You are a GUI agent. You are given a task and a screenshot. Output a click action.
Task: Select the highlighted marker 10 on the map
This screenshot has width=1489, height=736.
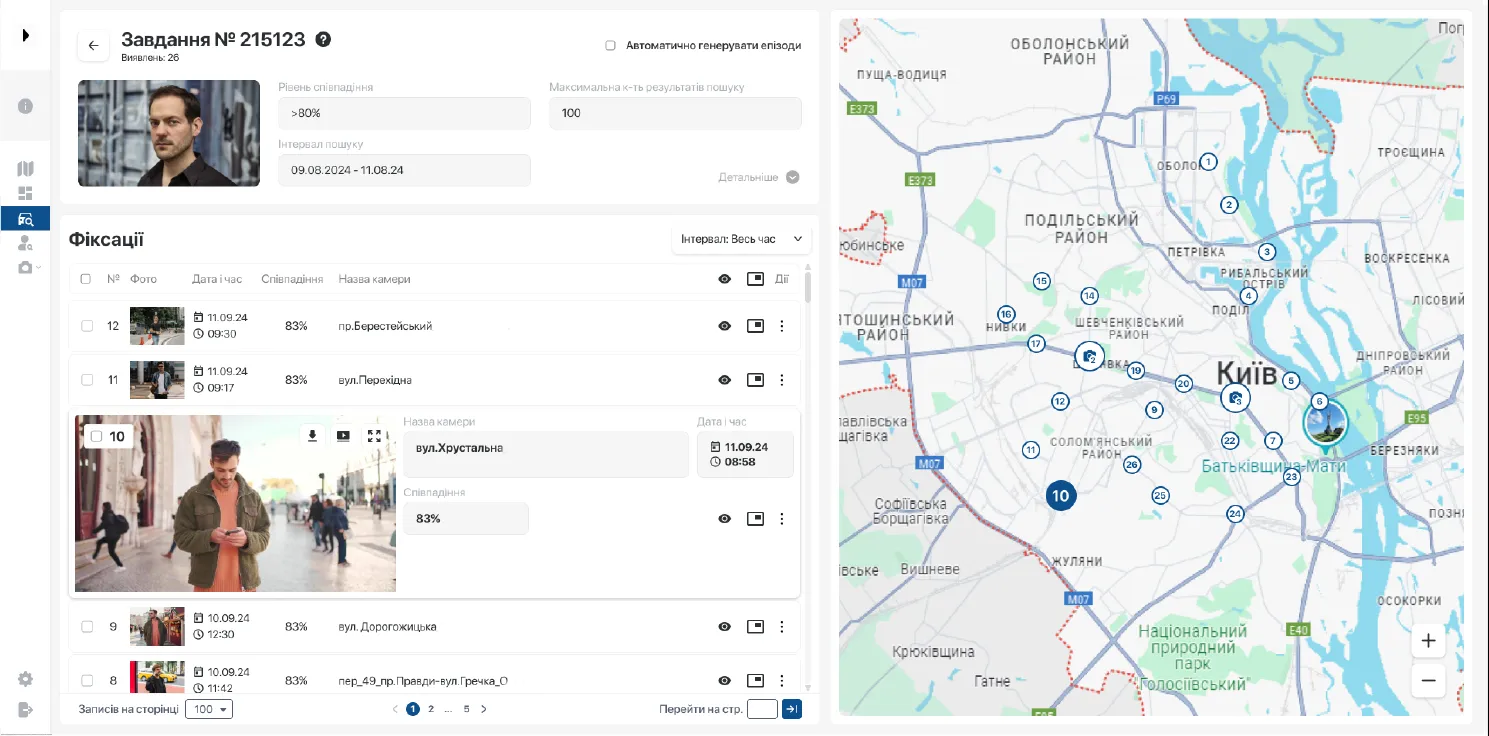point(1060,495)
